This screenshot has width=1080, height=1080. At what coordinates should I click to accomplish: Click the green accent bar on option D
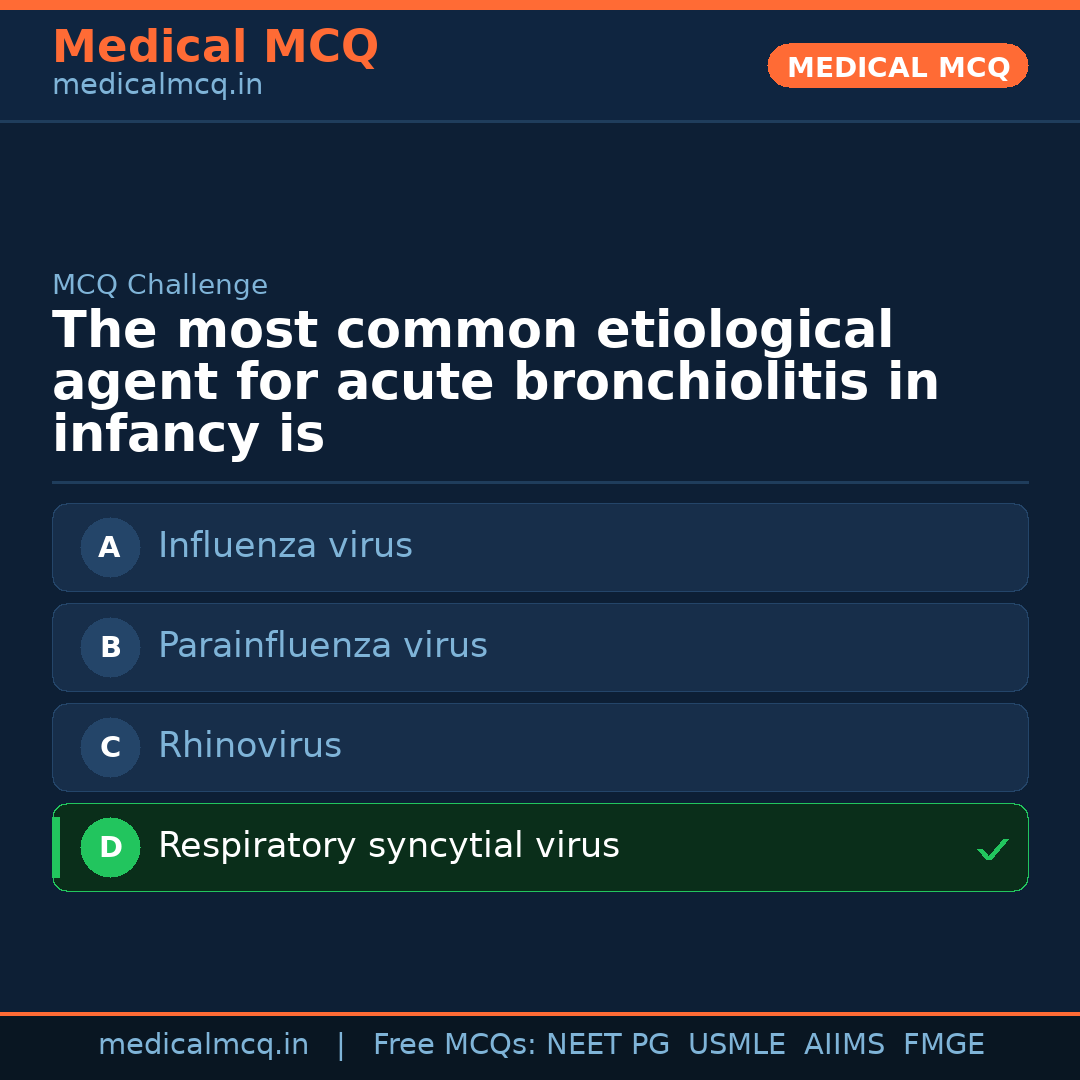pyautogui.click(x=56, y=847)
